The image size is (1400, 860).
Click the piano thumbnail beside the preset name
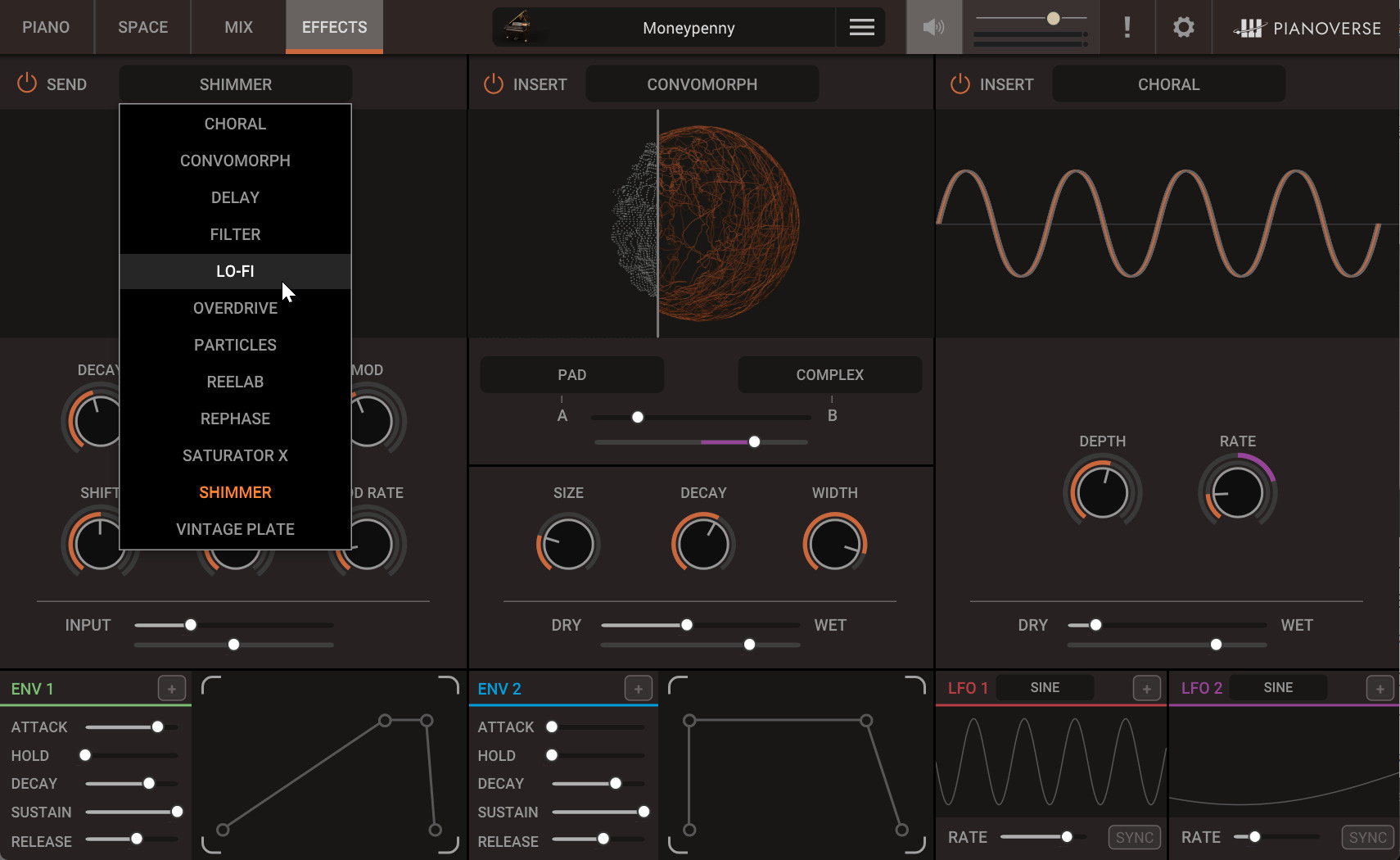click(x=517, y=27)
